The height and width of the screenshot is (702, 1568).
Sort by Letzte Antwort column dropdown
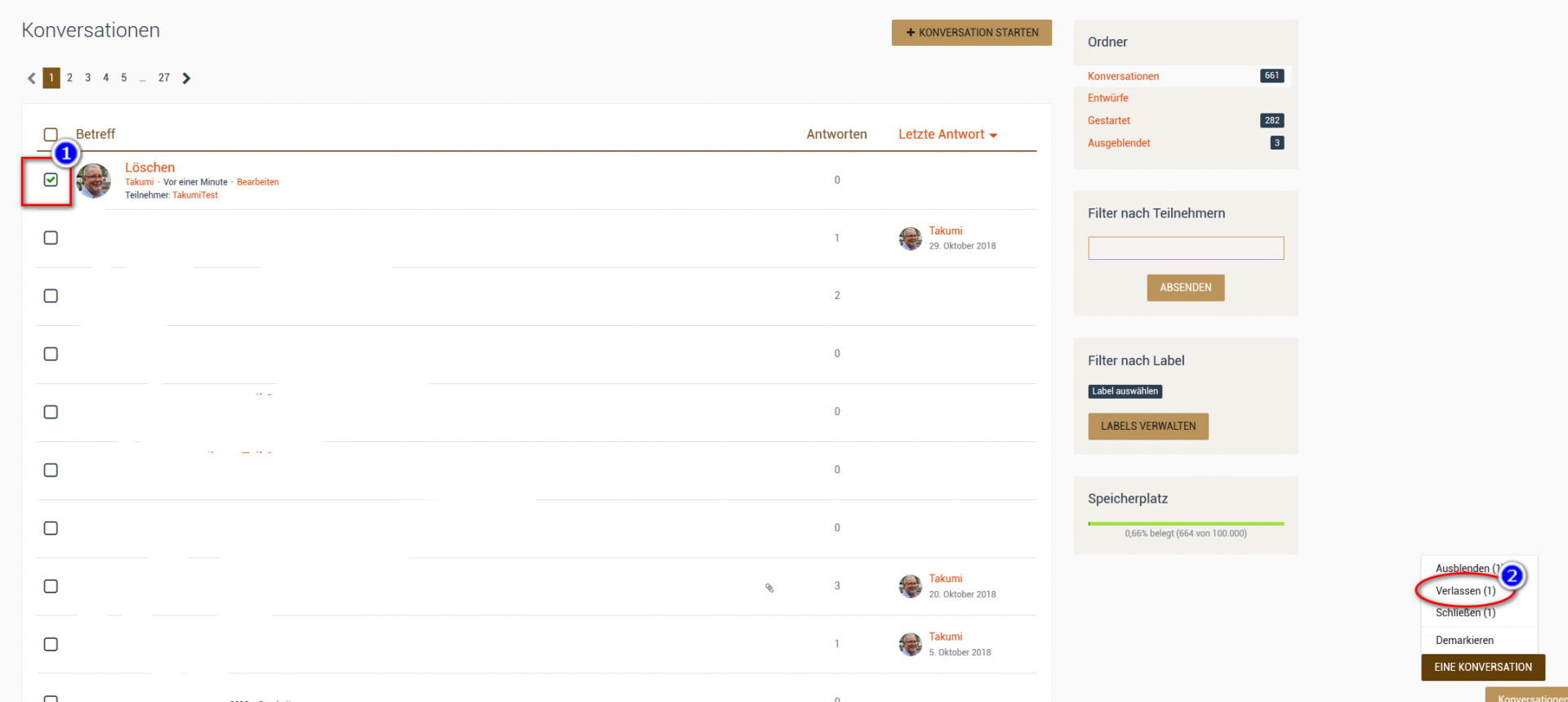[947, 135]
